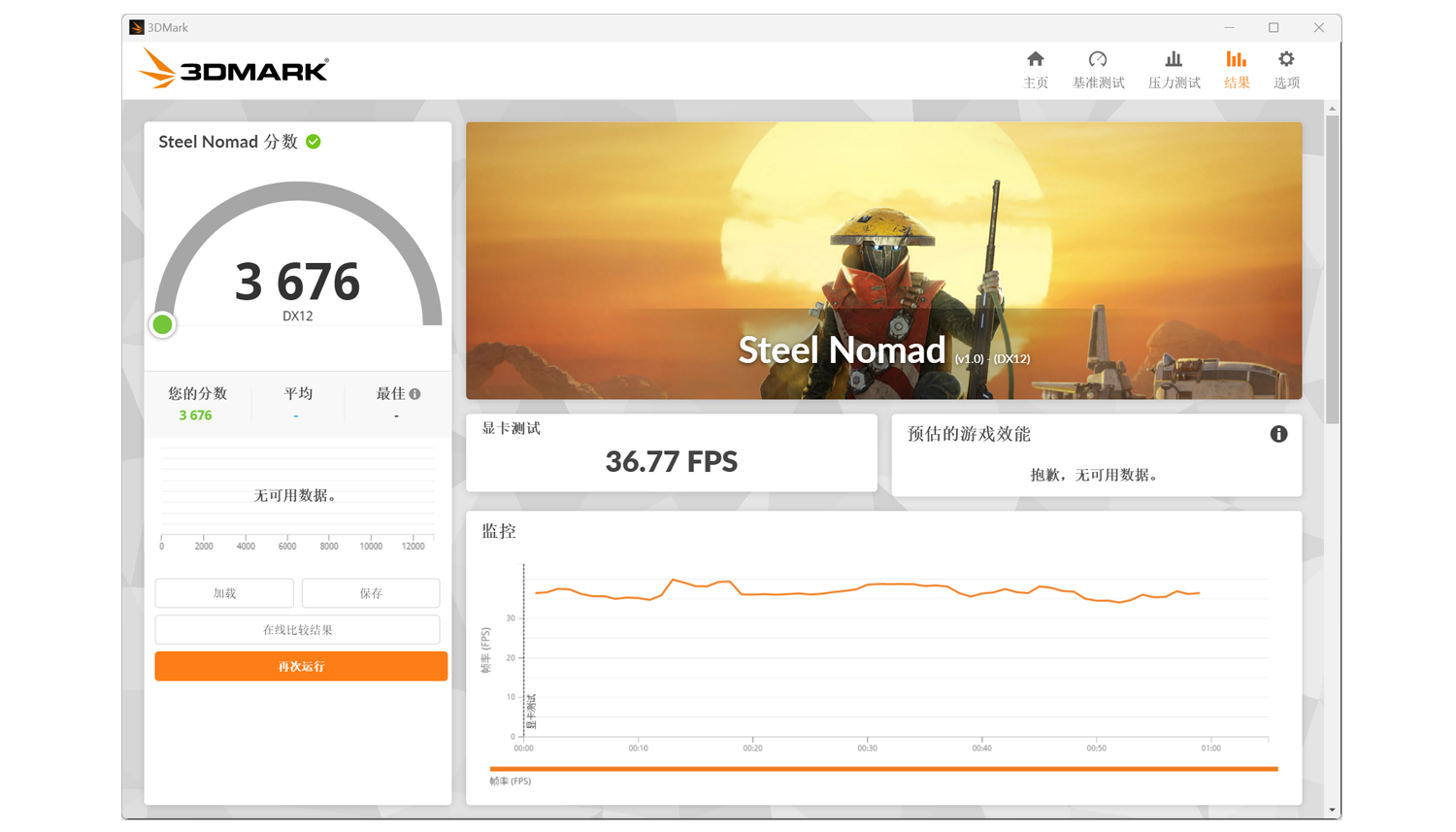Open the 基准测试 benchmark gauge icon

click(1098, 59)
